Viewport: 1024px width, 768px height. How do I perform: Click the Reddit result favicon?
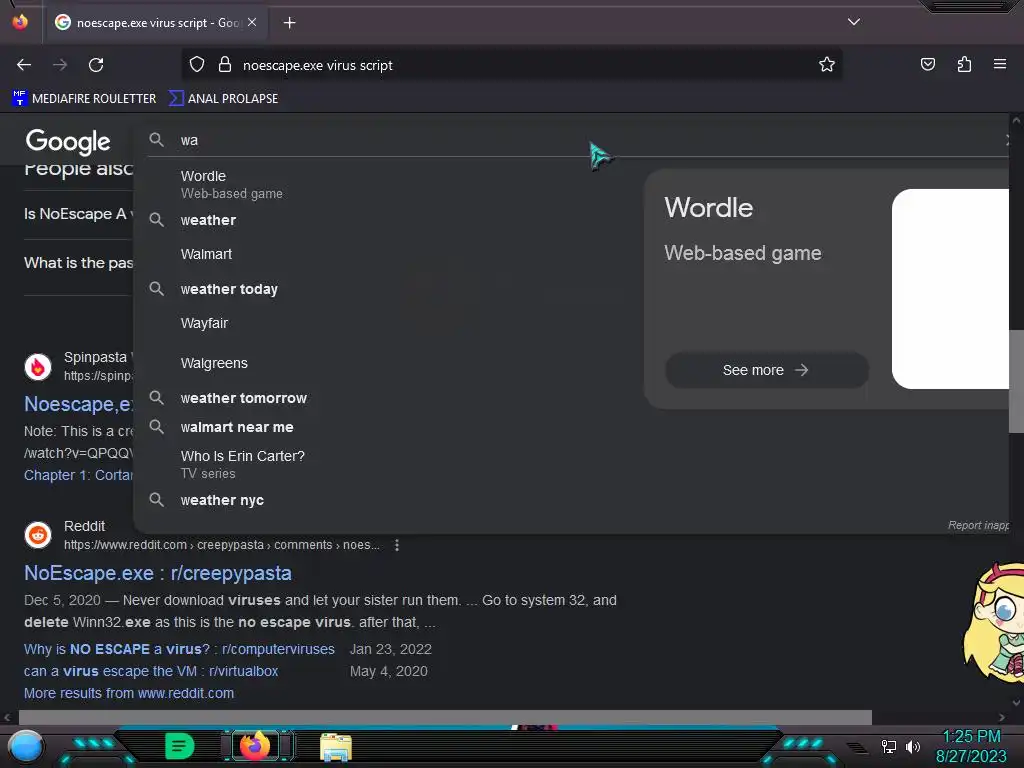tap(38, 535)
